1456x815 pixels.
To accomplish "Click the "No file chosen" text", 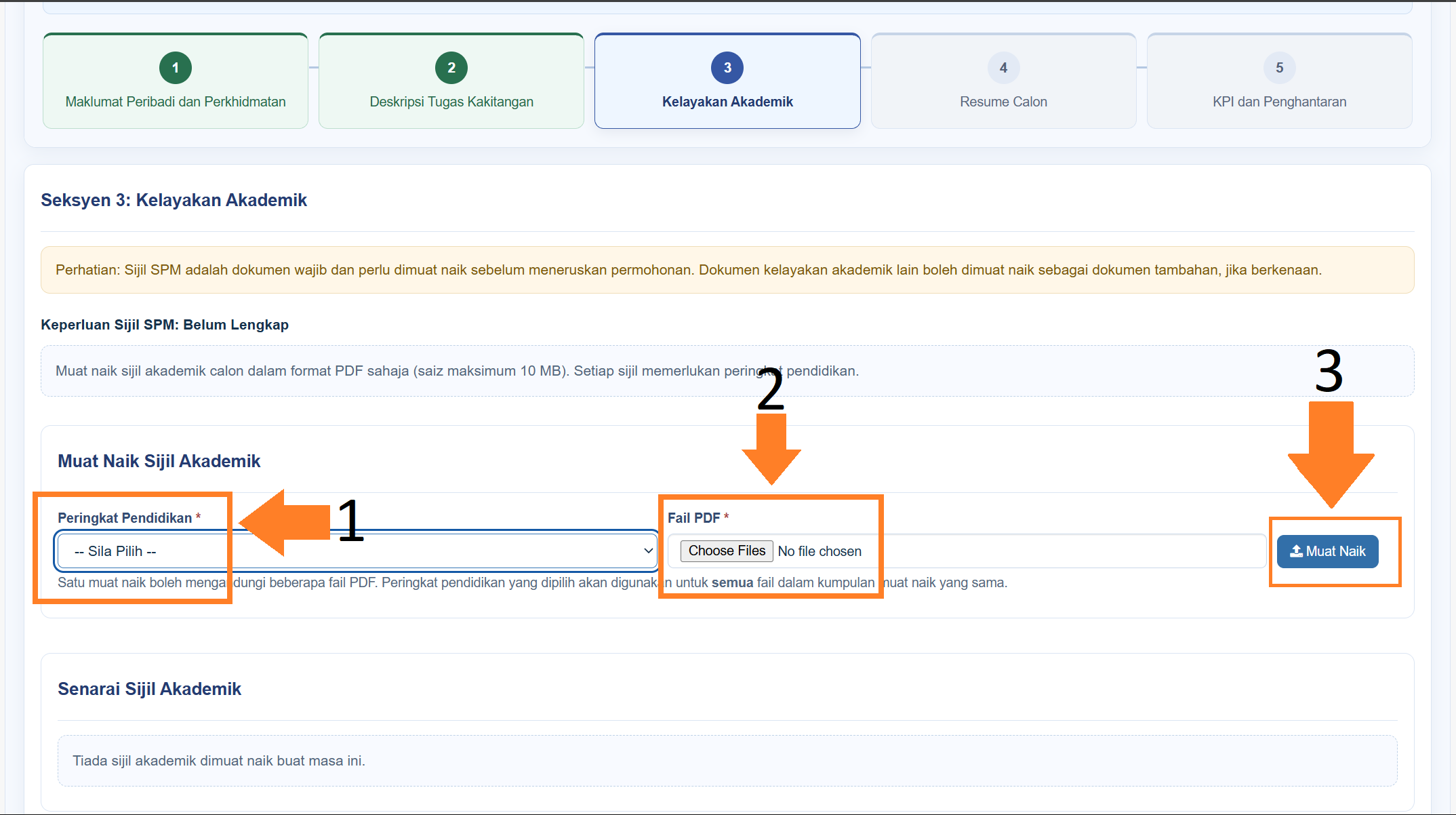I will point(820,551).
